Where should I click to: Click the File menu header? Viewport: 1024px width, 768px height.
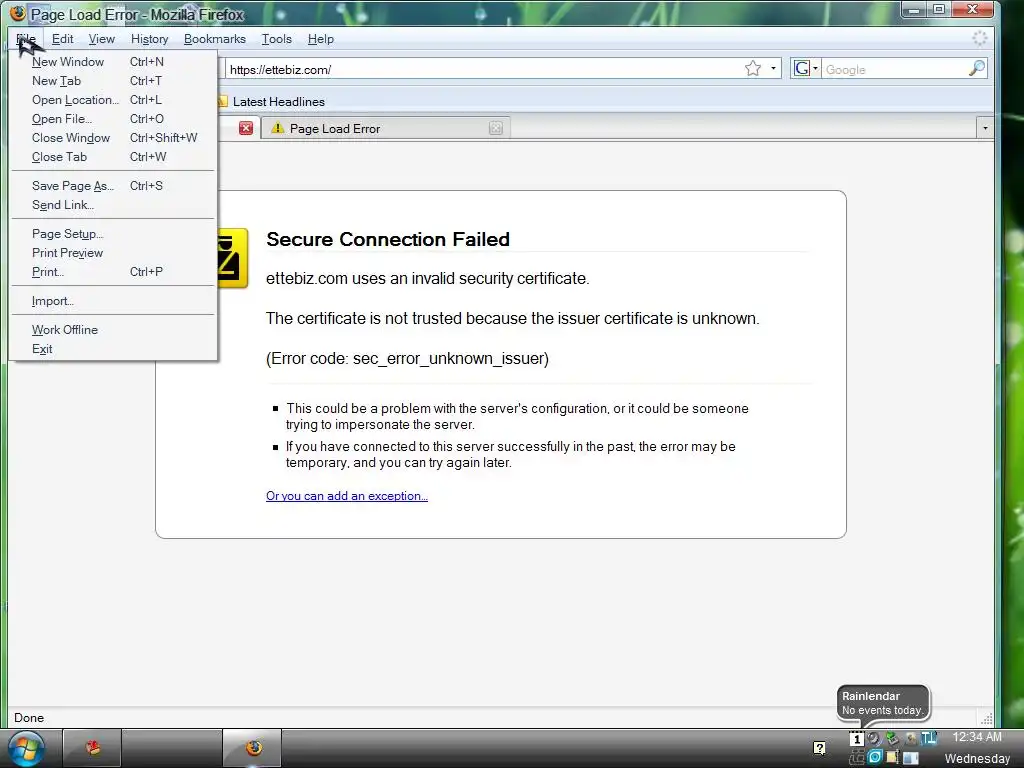[x=26, y=39]
